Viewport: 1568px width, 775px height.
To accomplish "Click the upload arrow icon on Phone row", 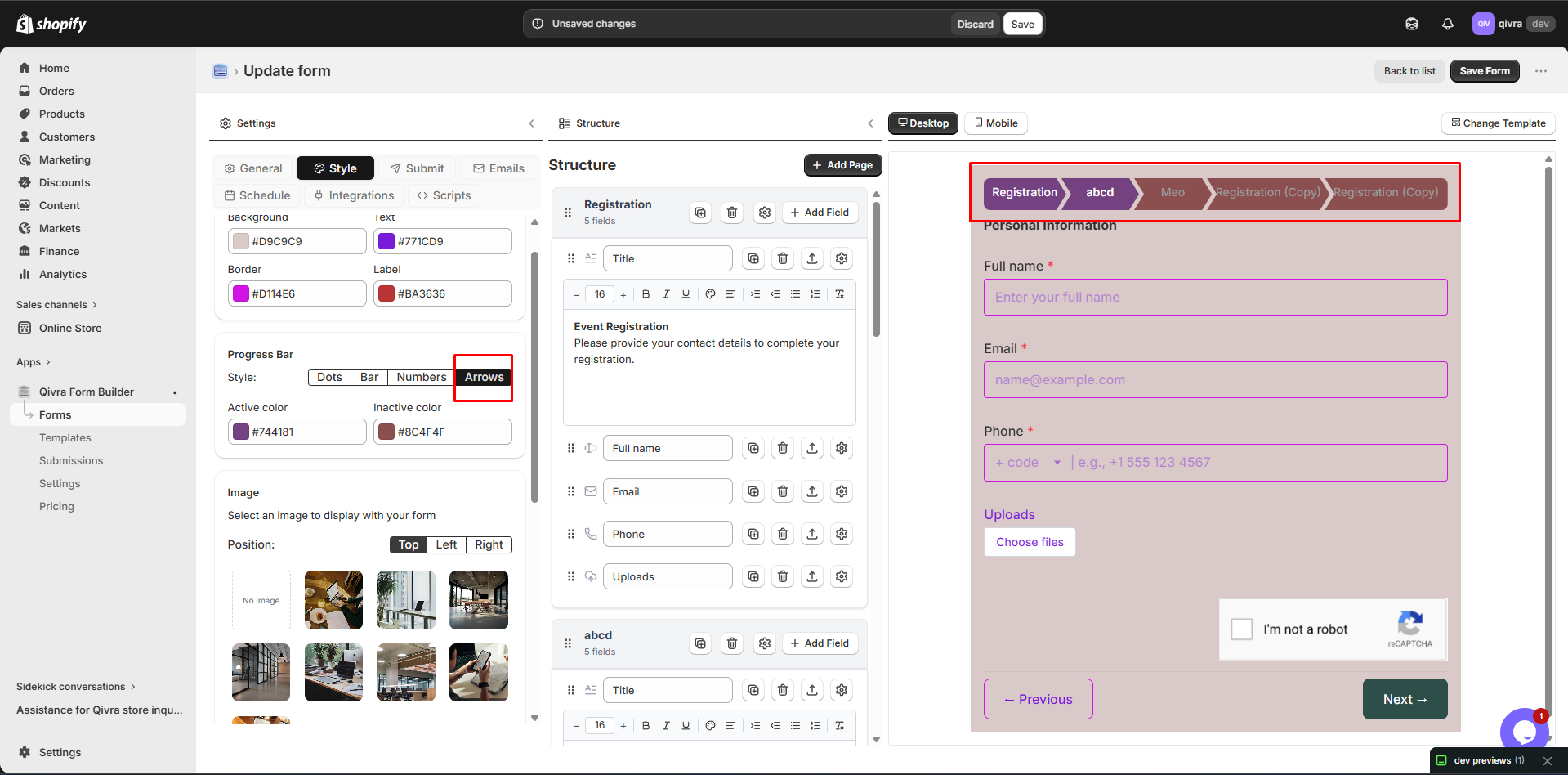I will (x=812, y=534).
